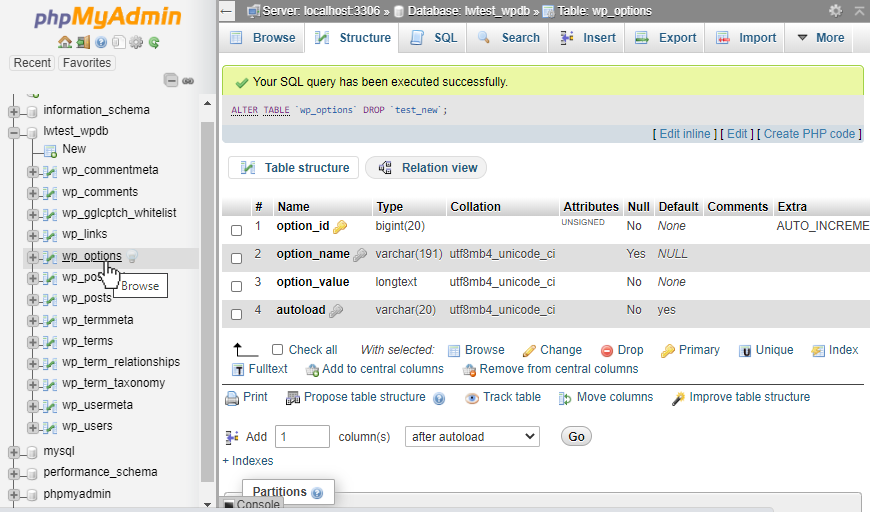Open the Export tab
The height and width of the screenshot is (512, 870).
tap(665, 38)
